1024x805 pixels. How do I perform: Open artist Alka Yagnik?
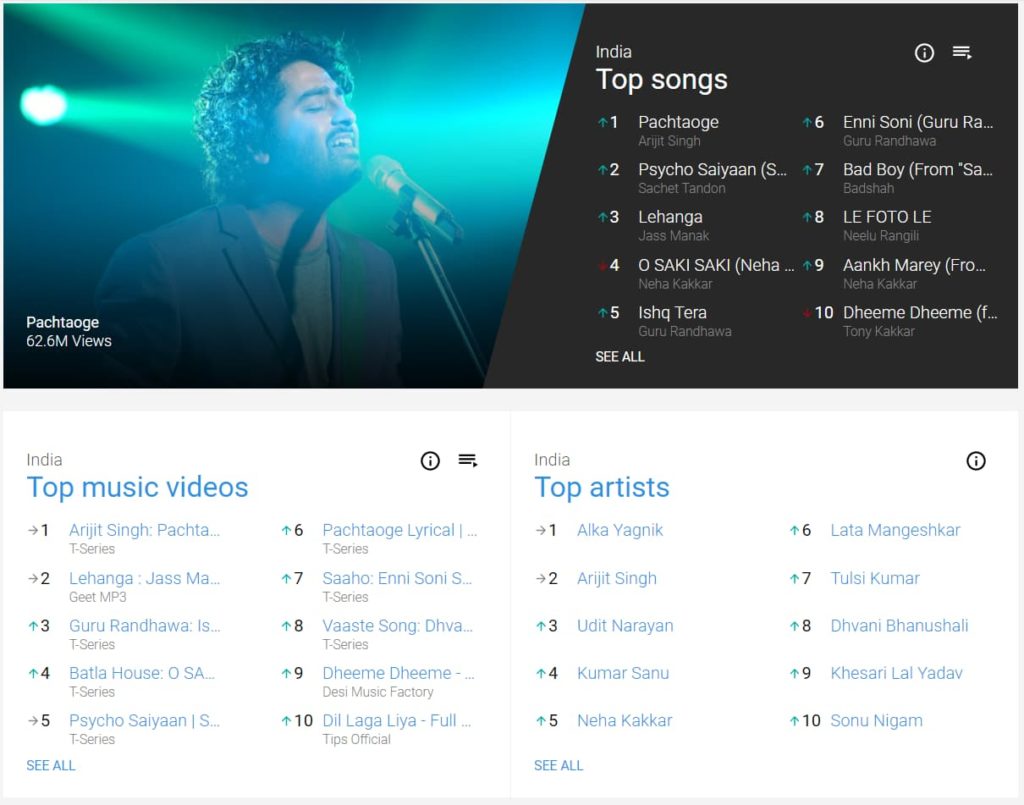point(620,530)
